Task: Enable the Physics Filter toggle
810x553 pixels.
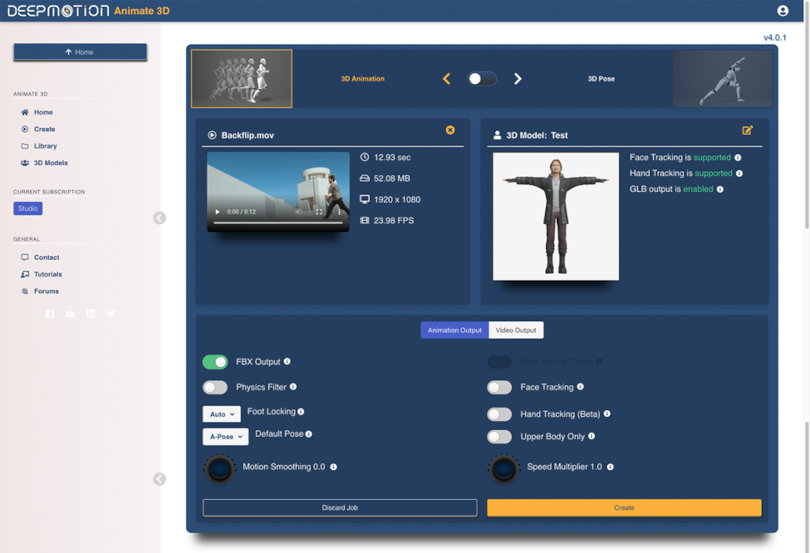Action: point(215,387)
